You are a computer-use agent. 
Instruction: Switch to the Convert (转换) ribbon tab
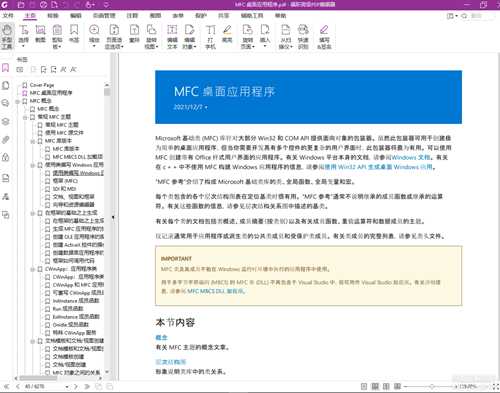point(53,15)
